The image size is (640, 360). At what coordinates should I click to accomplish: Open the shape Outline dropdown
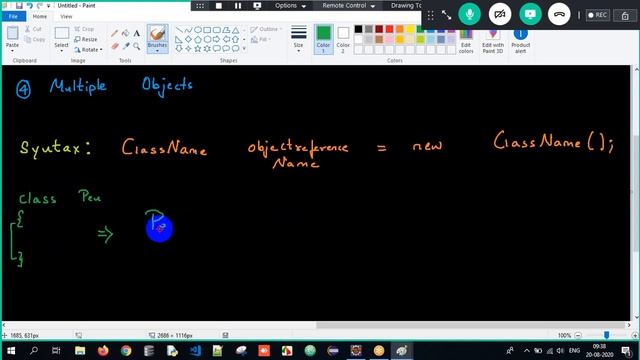click(x=266, y=29)
